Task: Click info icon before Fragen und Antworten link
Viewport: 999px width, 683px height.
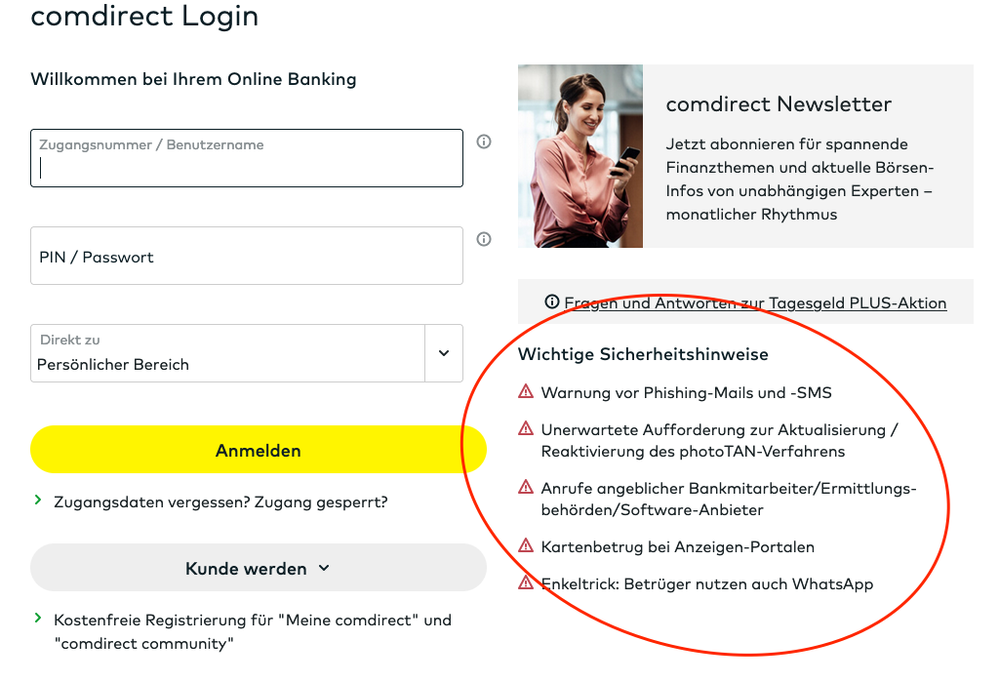Action: coord(552,302)
